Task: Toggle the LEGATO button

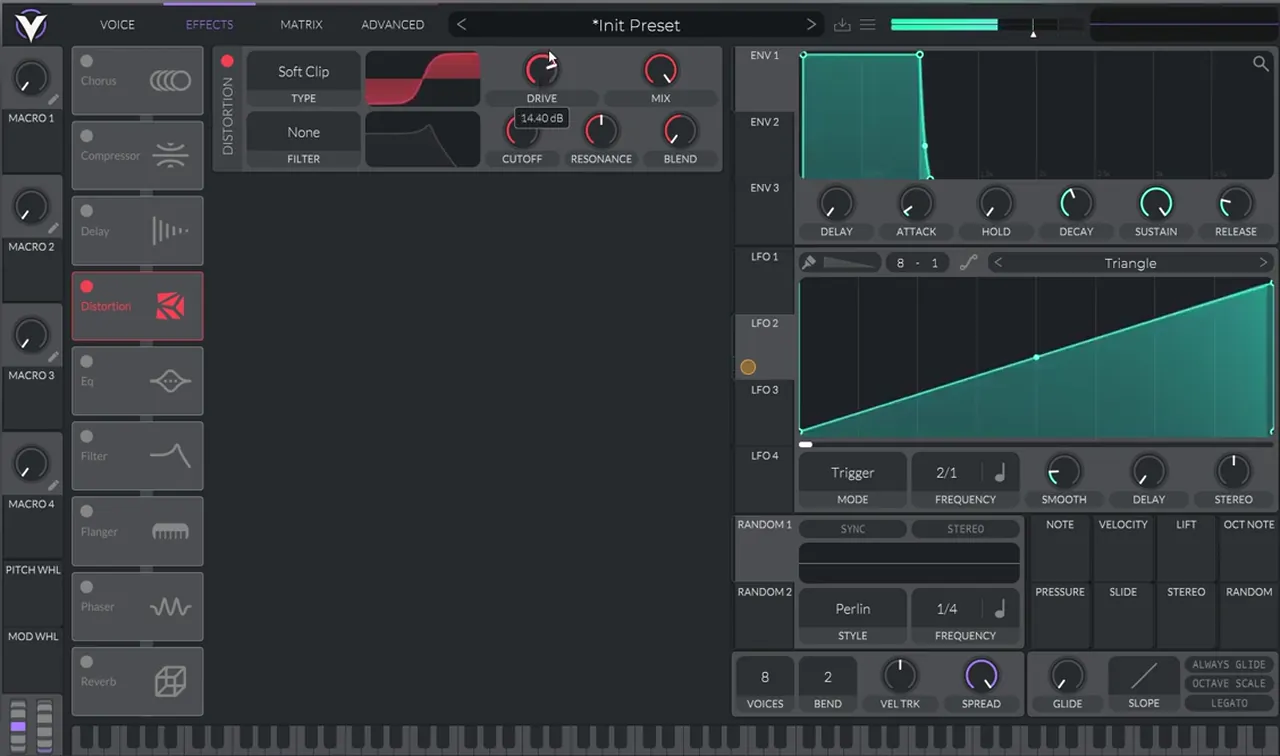Action: pyautogui.click(x=1228, y=703)
